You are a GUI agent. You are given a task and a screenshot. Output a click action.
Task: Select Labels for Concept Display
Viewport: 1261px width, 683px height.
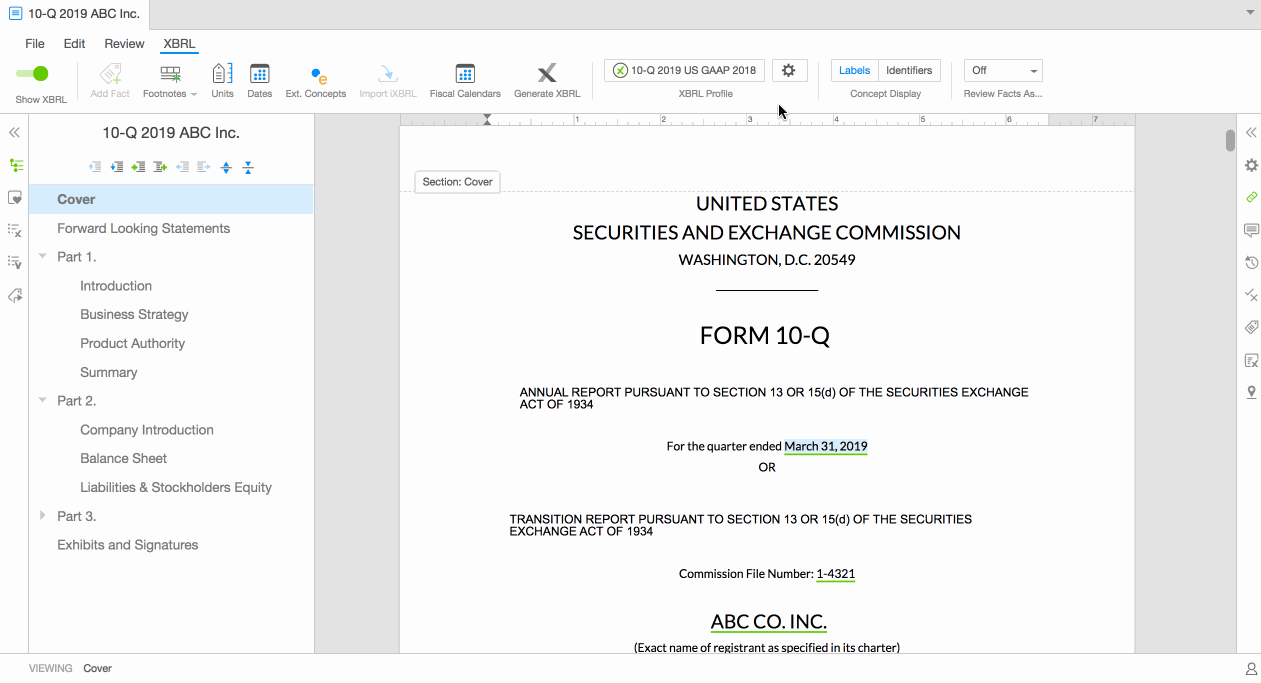click(x=854, y=70)
